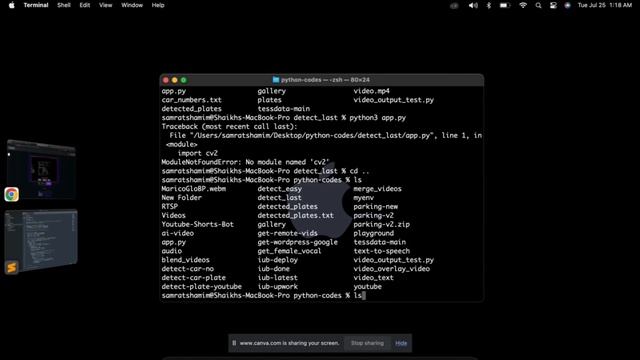
Task: Open the Terminal application menu
Action: click(x=36, y=5)
